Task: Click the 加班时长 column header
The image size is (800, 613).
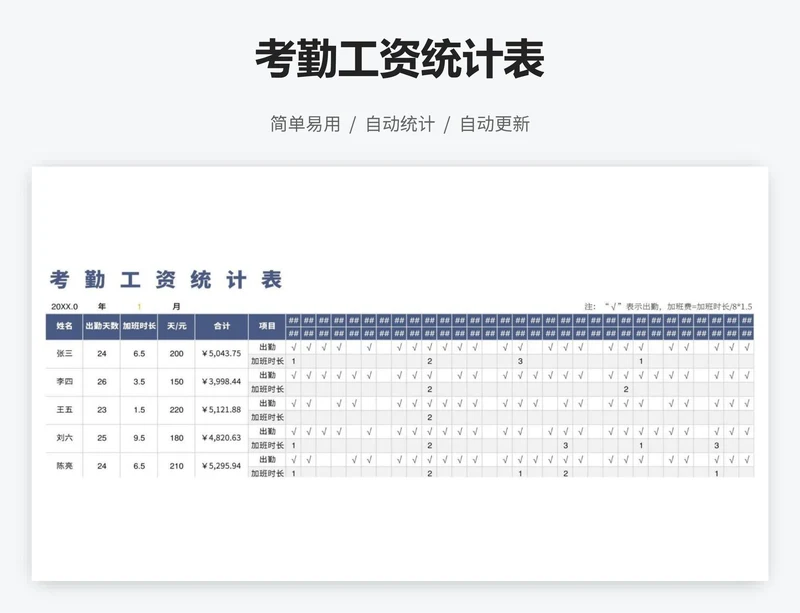Action: tap(139, 326)
